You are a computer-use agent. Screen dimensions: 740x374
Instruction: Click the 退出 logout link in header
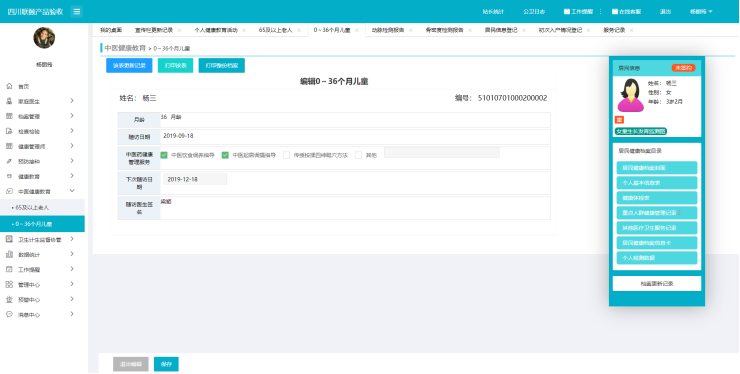tap(665, 12)
